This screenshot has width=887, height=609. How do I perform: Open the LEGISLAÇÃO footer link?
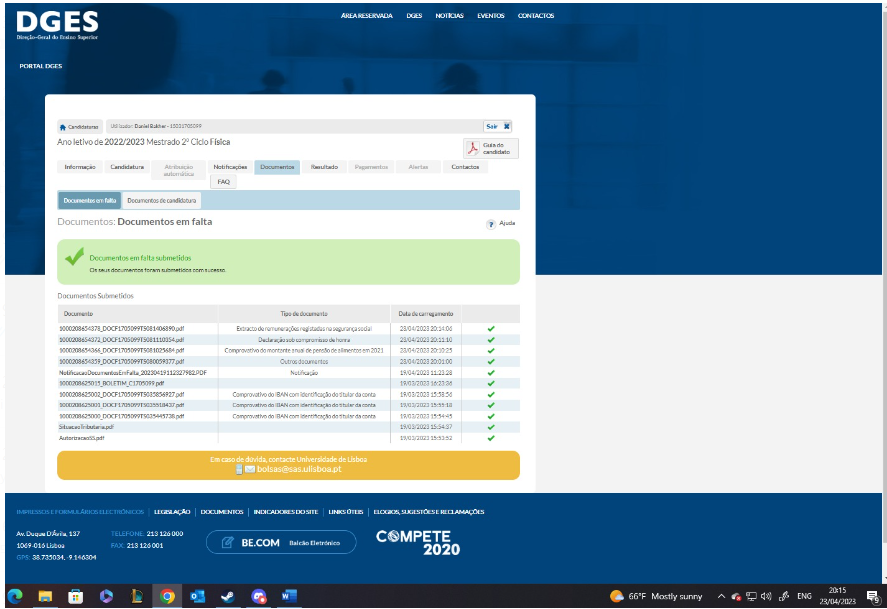[172, 512]
